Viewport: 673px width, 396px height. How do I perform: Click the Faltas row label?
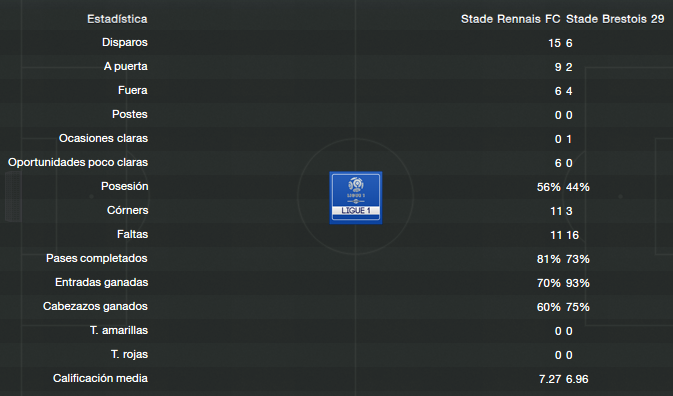pos(133,235)
